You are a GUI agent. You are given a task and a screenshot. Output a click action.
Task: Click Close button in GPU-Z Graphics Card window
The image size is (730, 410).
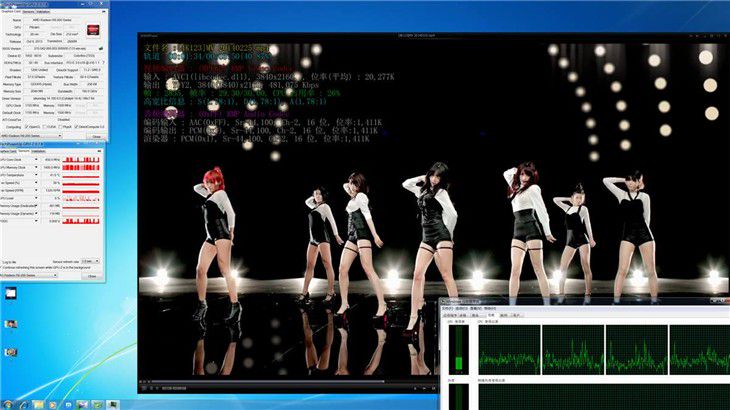[x=96, y=136]
